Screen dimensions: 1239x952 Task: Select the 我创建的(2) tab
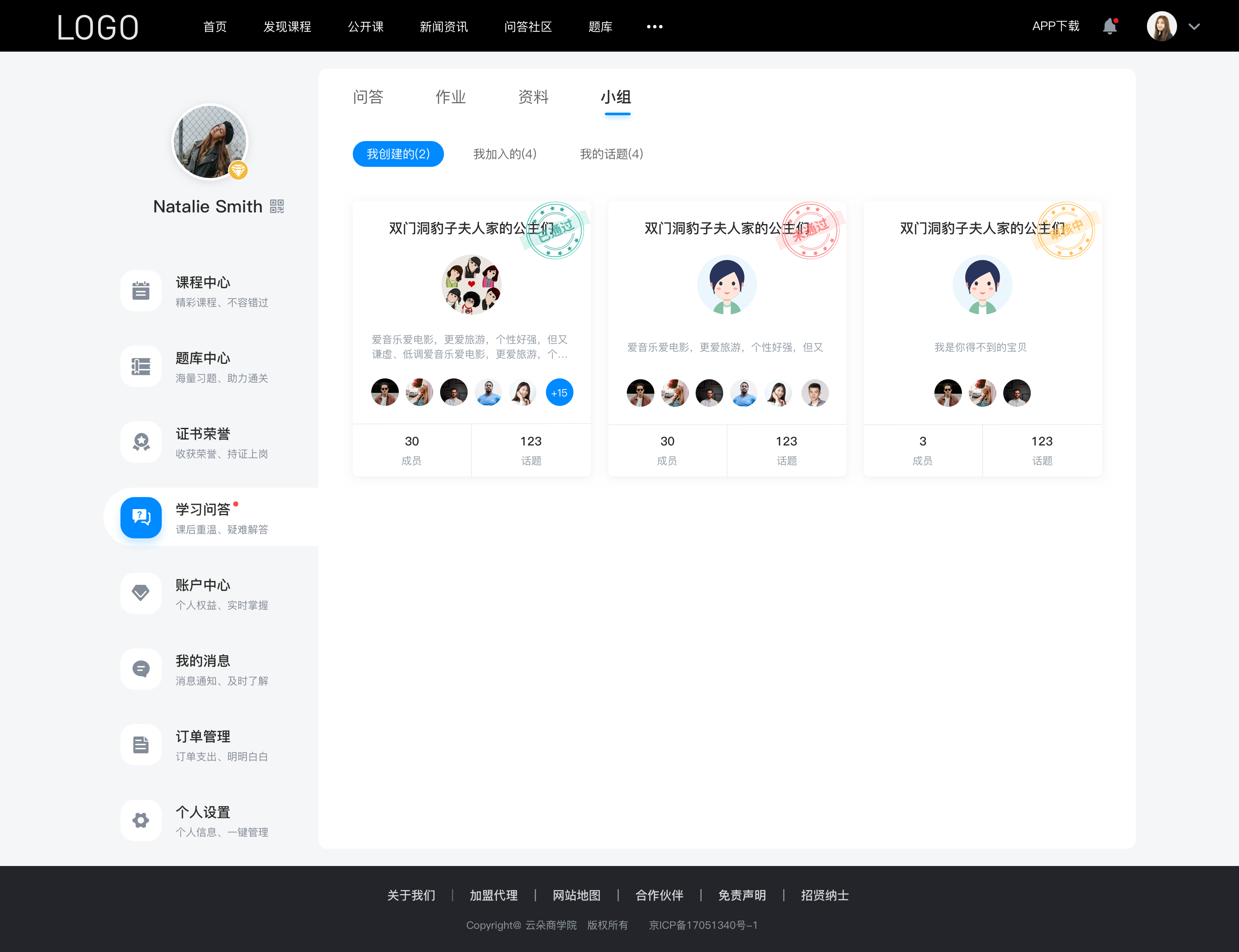pyautogui.click(x=398, y=153)
